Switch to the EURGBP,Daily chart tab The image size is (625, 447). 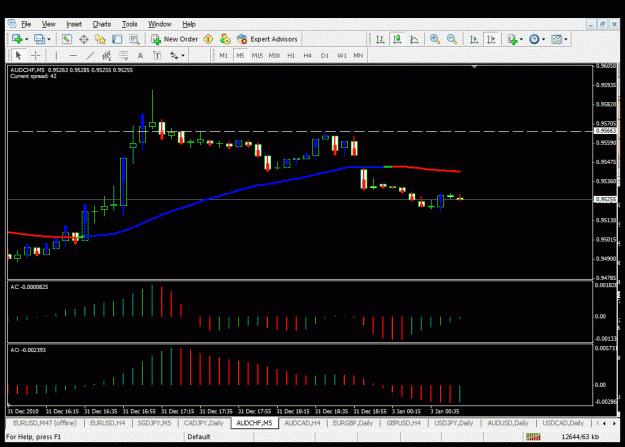click(353, 423)
